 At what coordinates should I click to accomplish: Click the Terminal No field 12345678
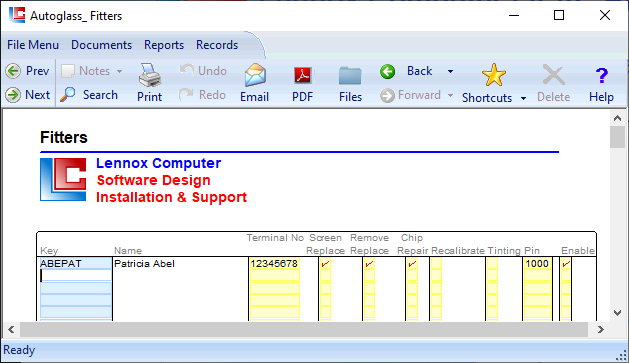pyautogui.click(x=274, y=264)
